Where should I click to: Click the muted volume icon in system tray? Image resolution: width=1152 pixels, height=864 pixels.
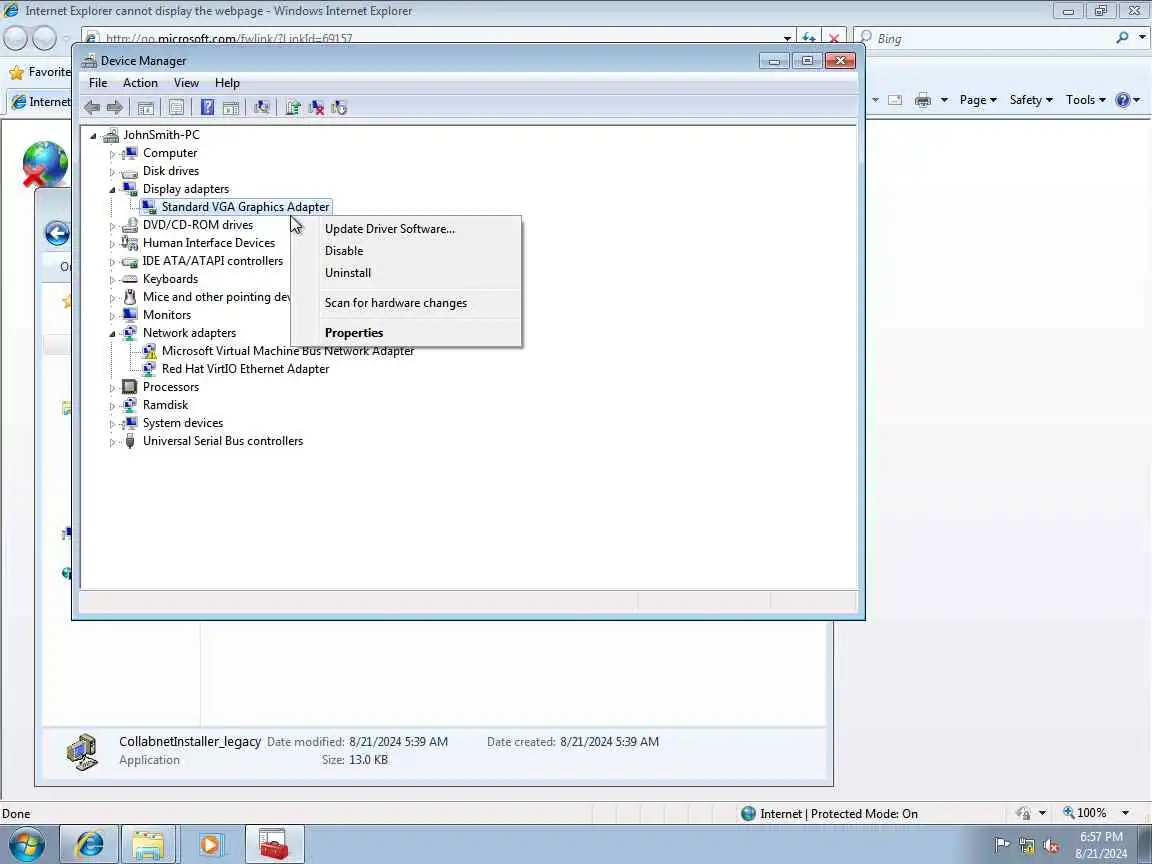tap(1051, 846)
